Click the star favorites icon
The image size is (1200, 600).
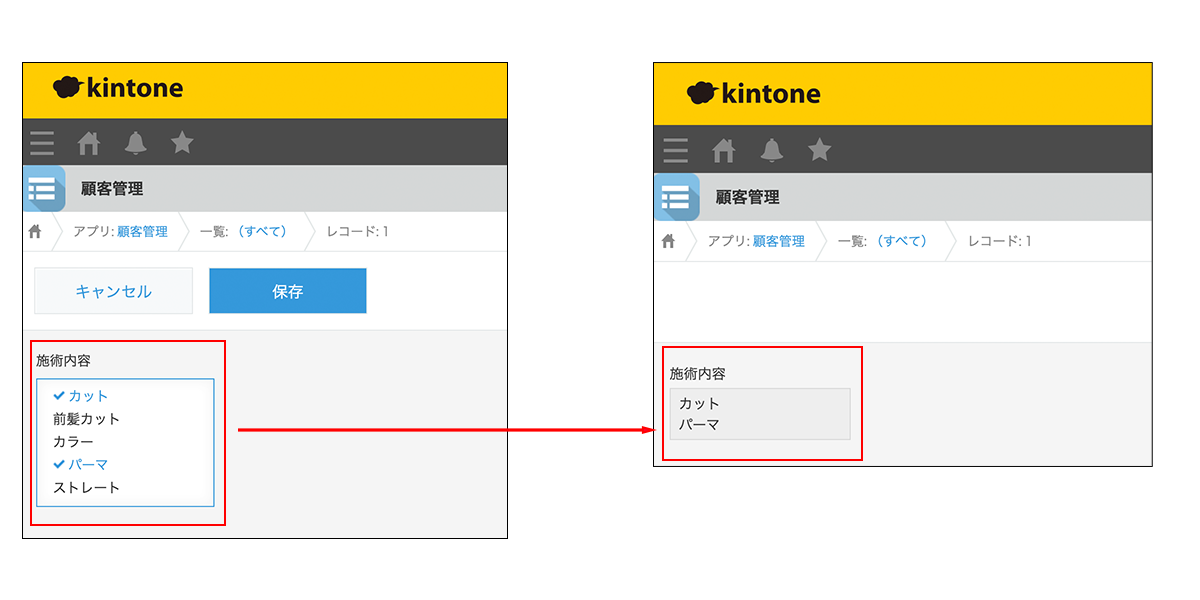click(181, 142)
